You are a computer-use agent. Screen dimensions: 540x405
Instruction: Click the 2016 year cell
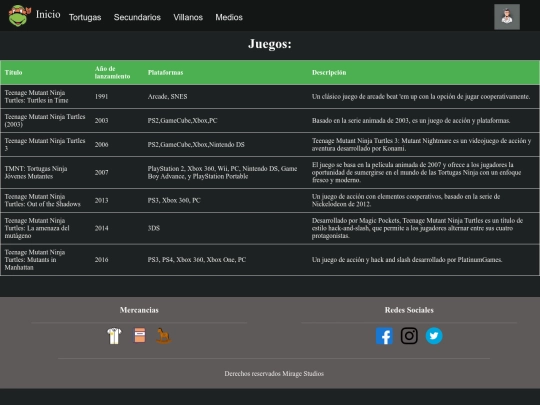118,260
